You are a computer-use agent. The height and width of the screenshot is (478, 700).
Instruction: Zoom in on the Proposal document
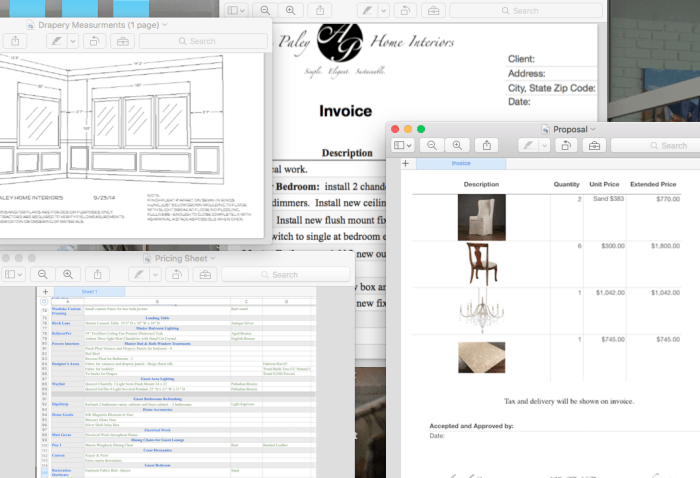(457, 145)
